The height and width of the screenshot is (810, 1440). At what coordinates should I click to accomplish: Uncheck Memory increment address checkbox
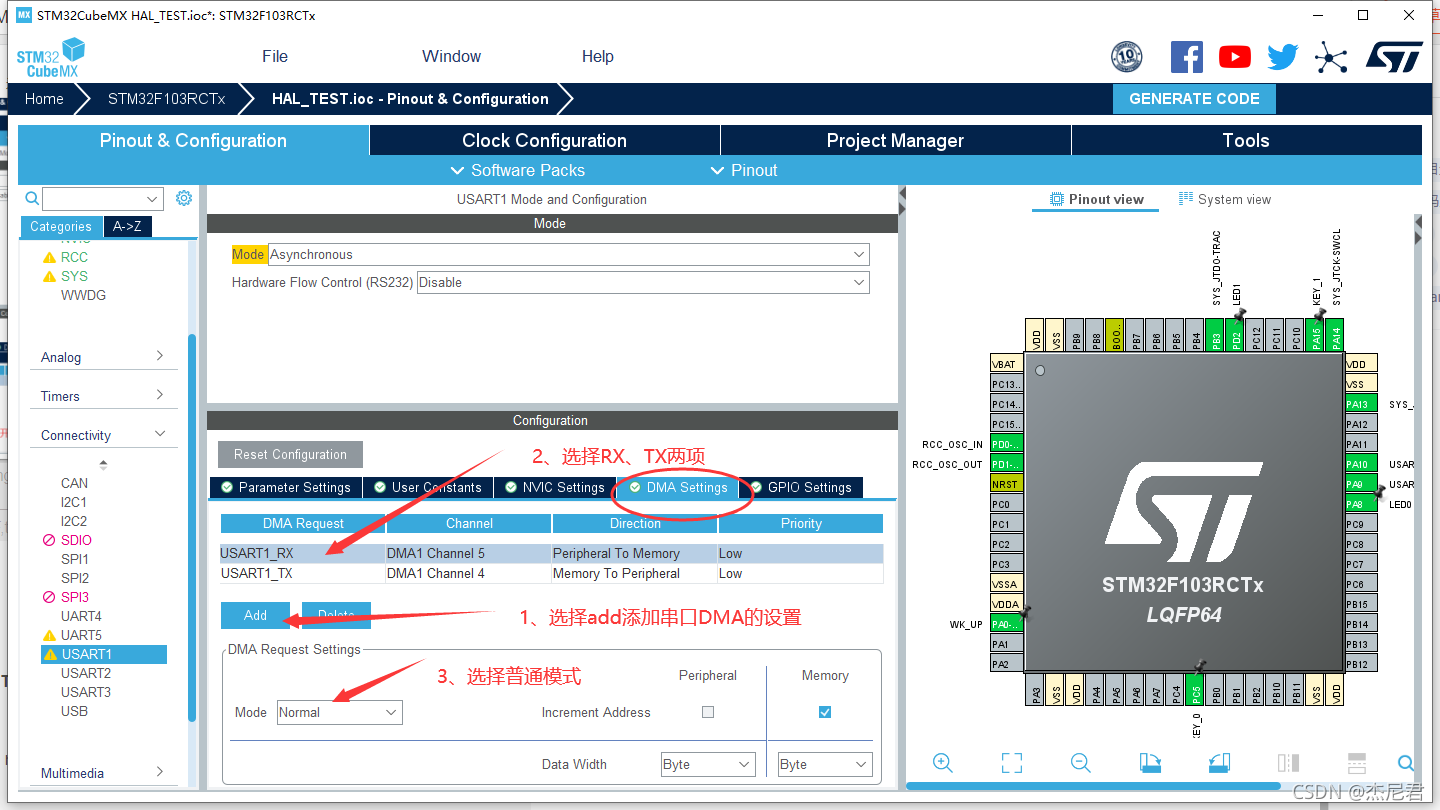pyautogui.click(x=825, y=712)
